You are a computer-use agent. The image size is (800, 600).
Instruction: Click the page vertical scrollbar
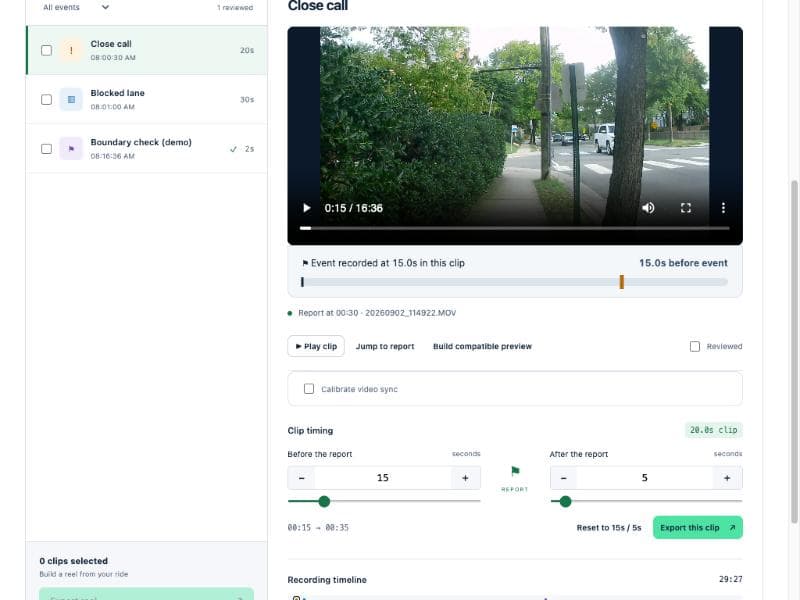(794, 352)
